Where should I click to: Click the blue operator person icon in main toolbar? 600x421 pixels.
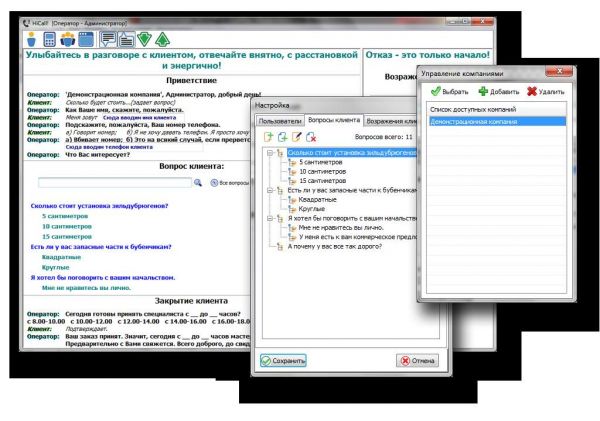(x=31, y=39)
